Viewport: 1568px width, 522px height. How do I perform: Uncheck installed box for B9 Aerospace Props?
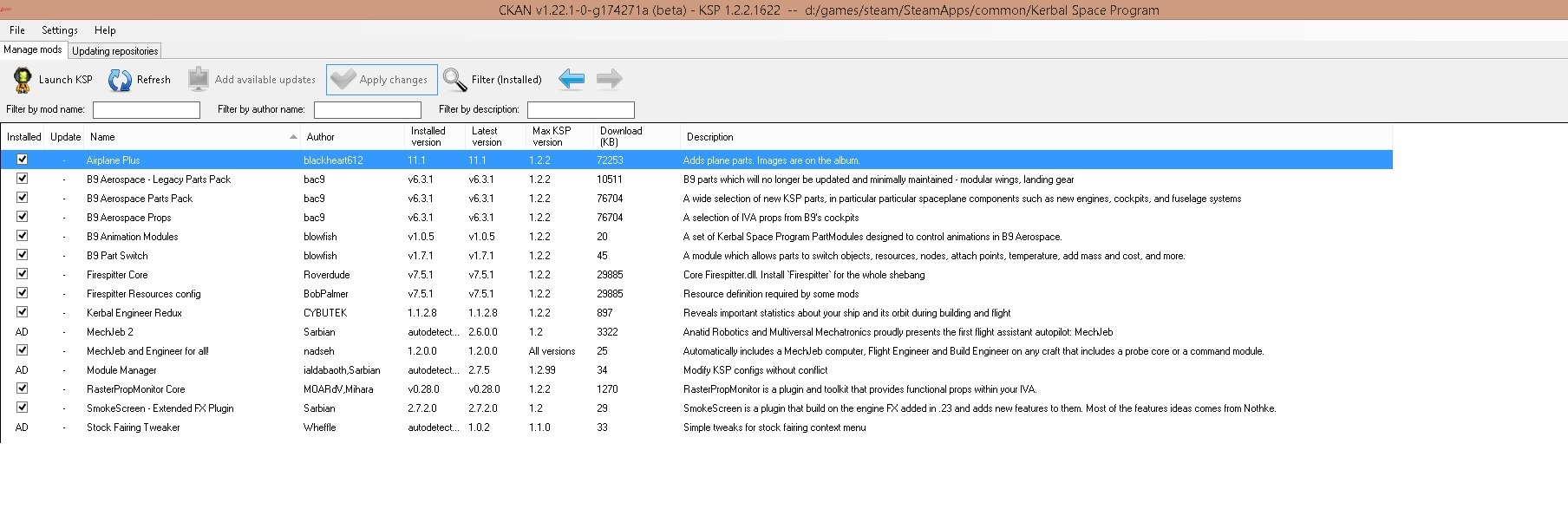pos(23,217)
